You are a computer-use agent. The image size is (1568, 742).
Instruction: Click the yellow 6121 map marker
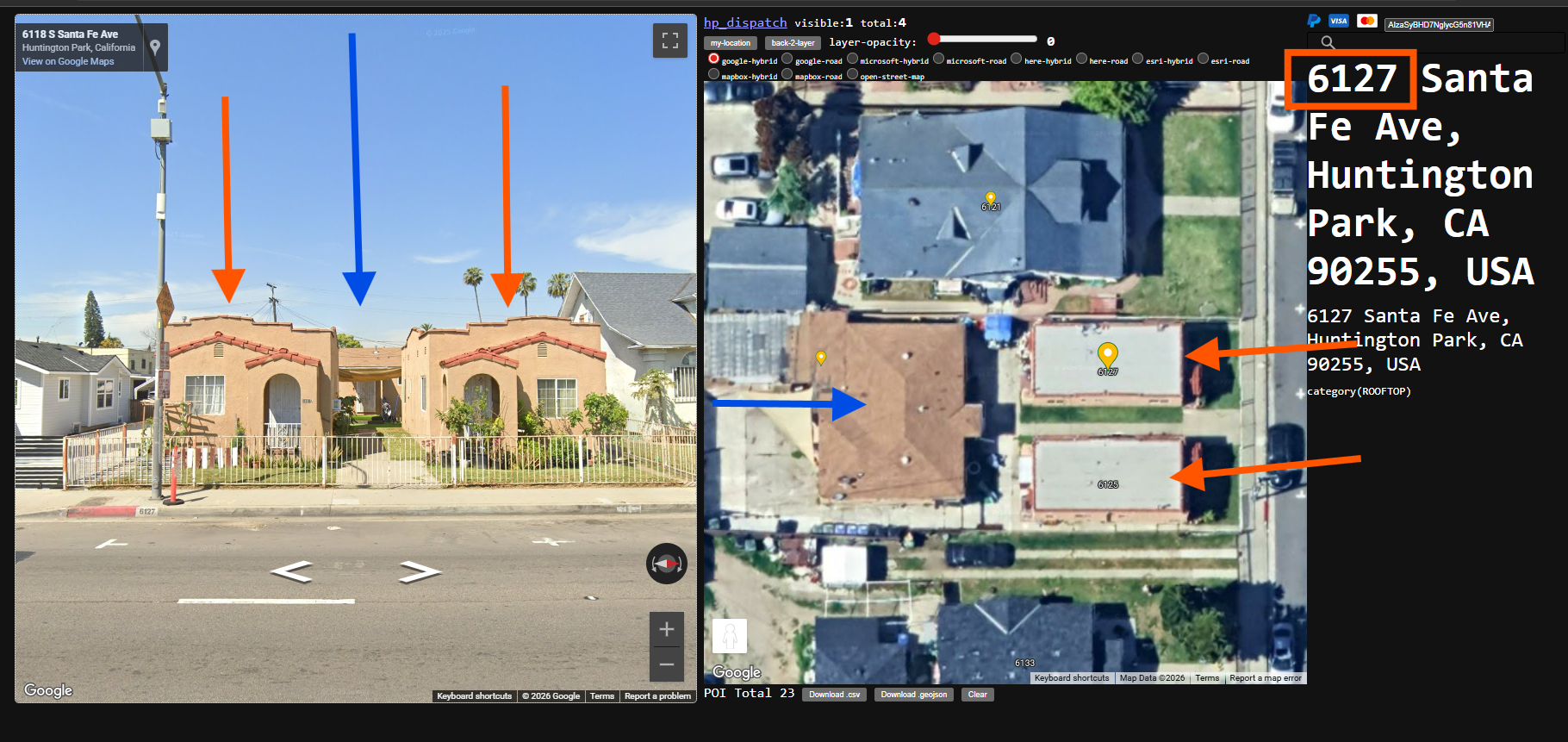(990, 198)
